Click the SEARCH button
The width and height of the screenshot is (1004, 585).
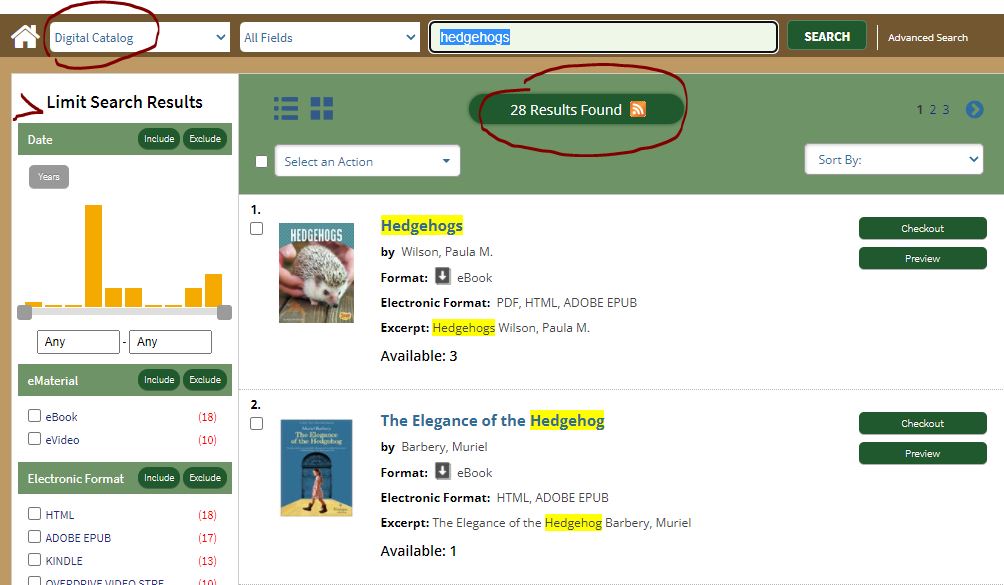pos(827,36)
